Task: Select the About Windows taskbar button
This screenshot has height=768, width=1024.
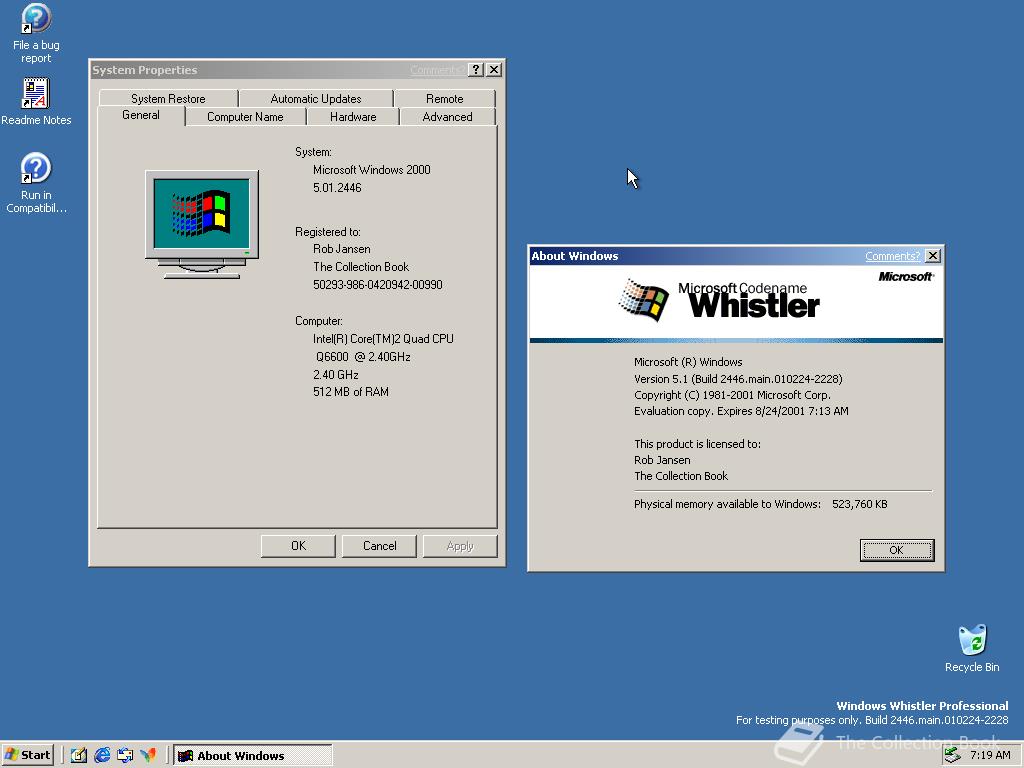Action: (253, 756)
